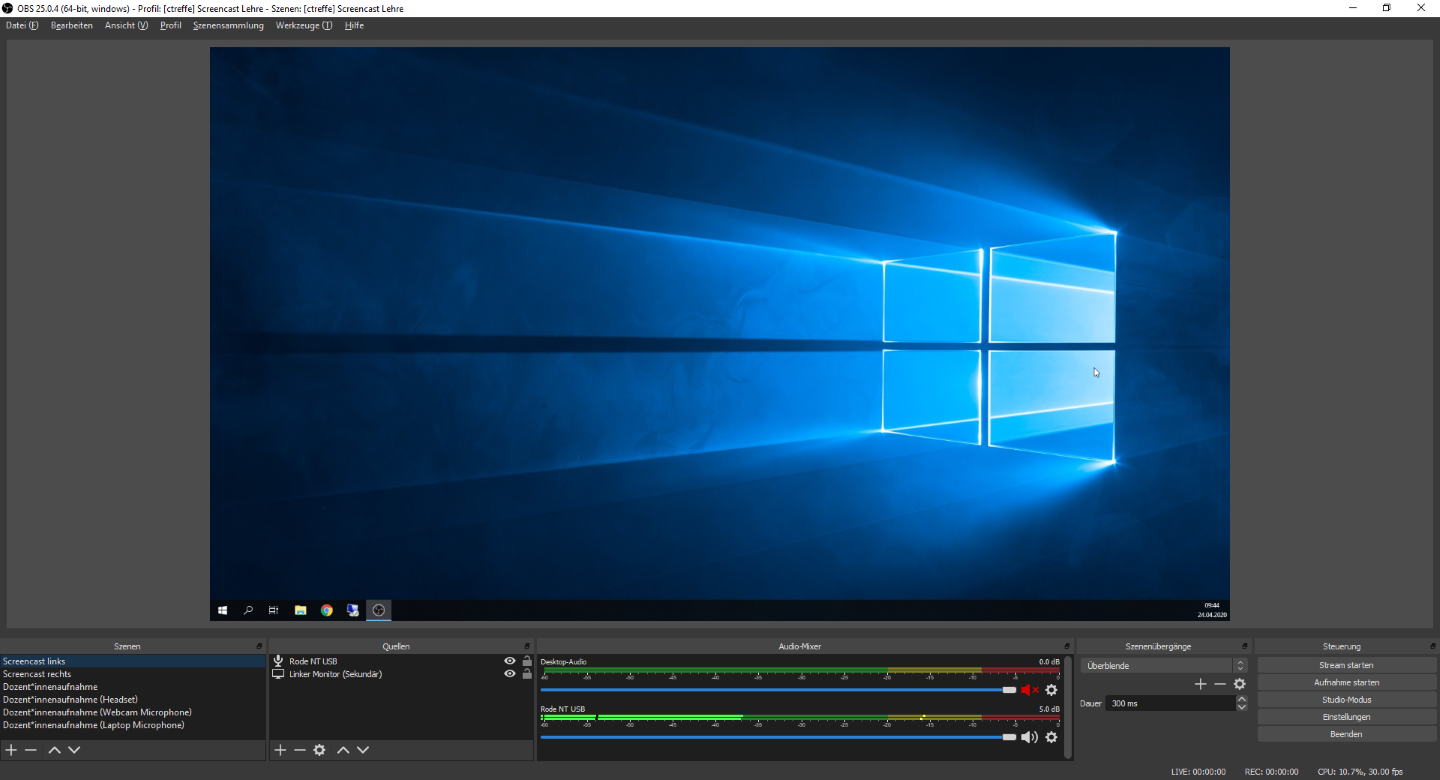Open the Szenensammlung menu
Screen dimensions: 1440x780
click(x=228, y=26)
